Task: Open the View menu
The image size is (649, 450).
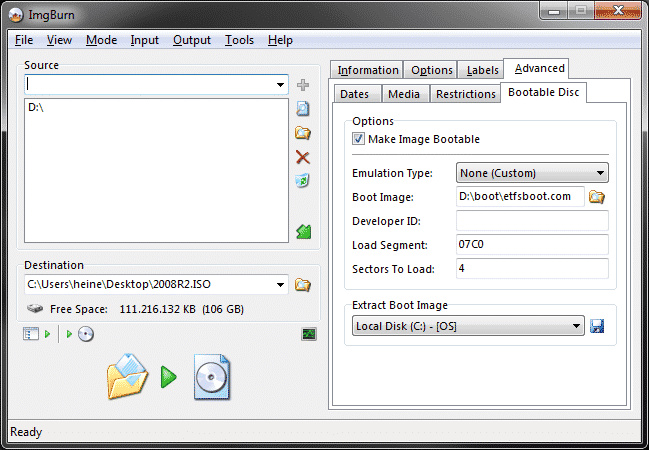Action: [x=59, y=40]
